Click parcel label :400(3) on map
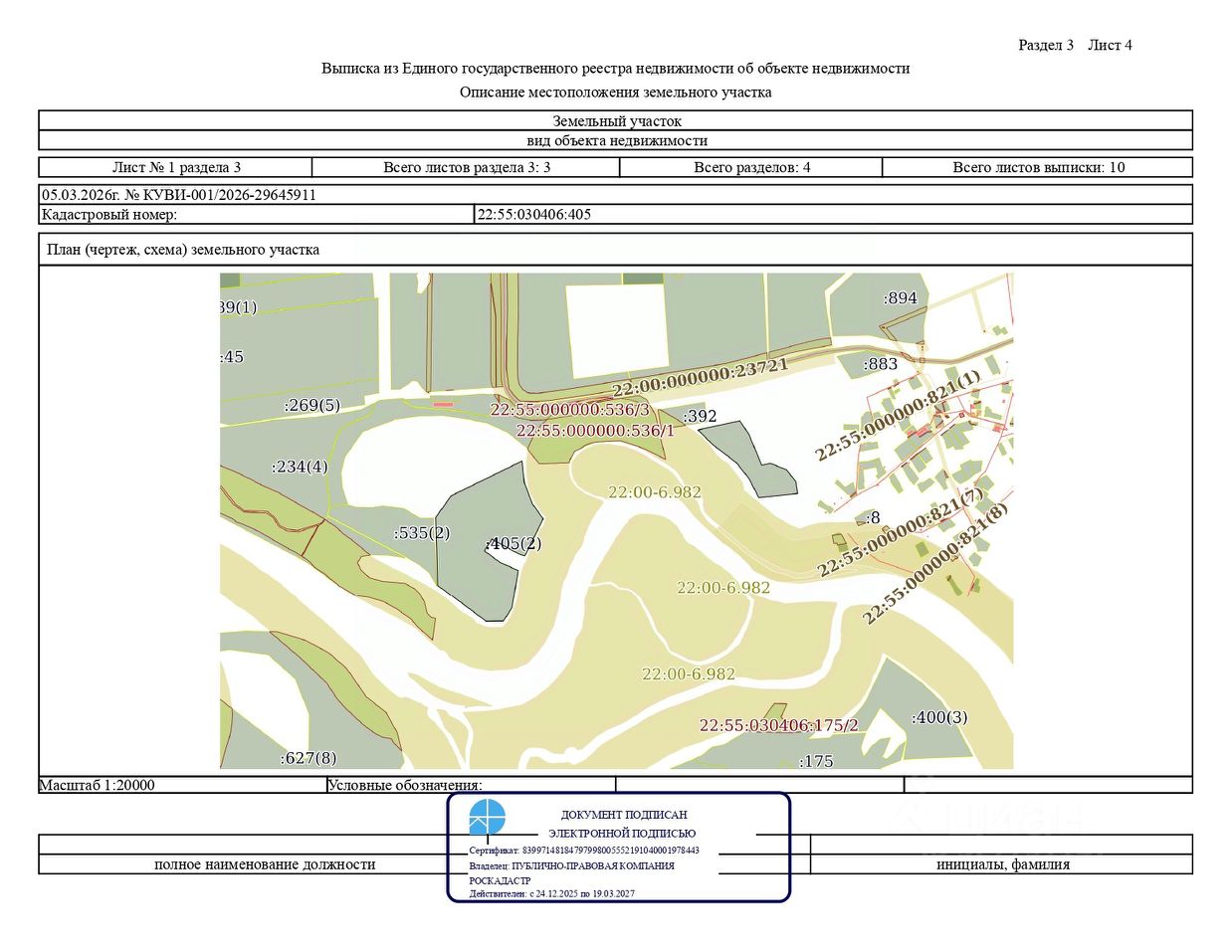The image size is (1232, 952). pyautogui.click(x=939, y=717)
